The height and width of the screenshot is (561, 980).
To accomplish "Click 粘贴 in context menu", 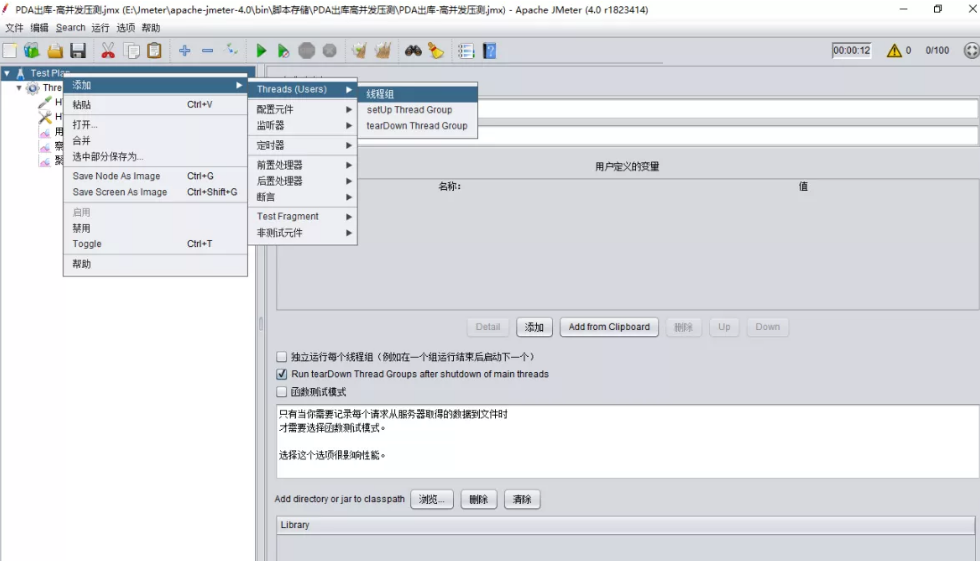I will 155,104.
